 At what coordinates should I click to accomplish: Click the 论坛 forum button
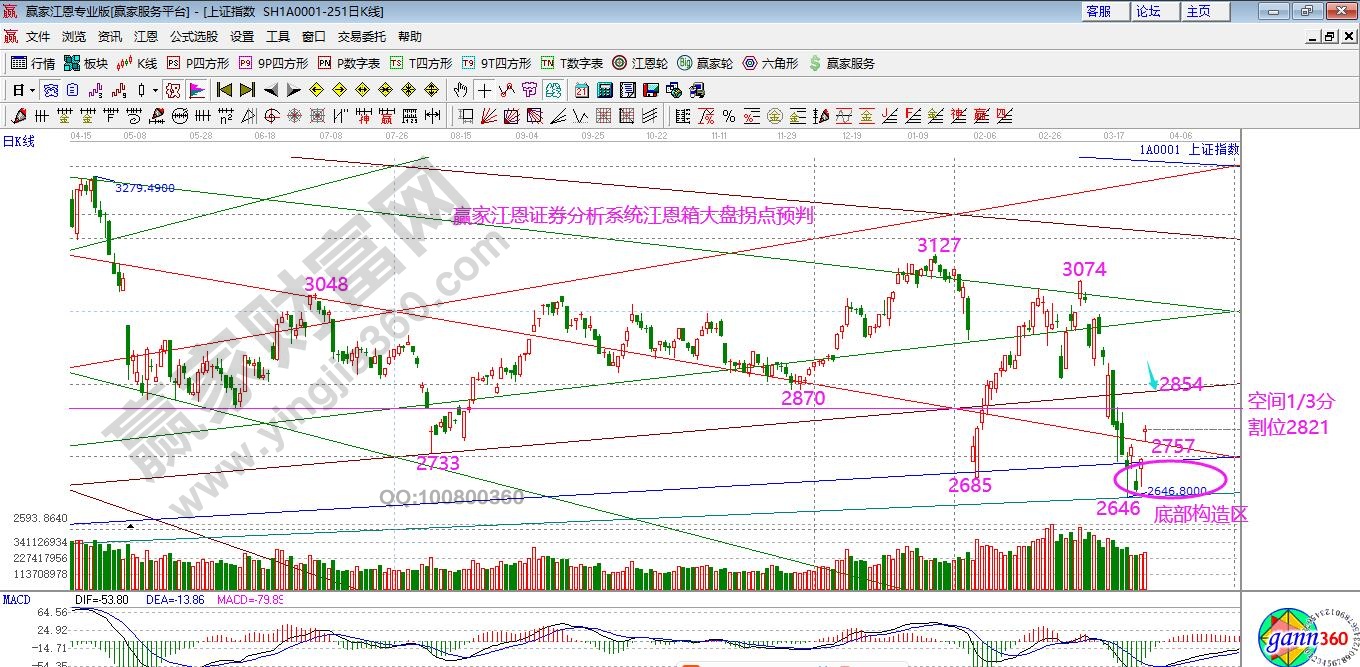pyautogui.click(x=1148, y=11)
